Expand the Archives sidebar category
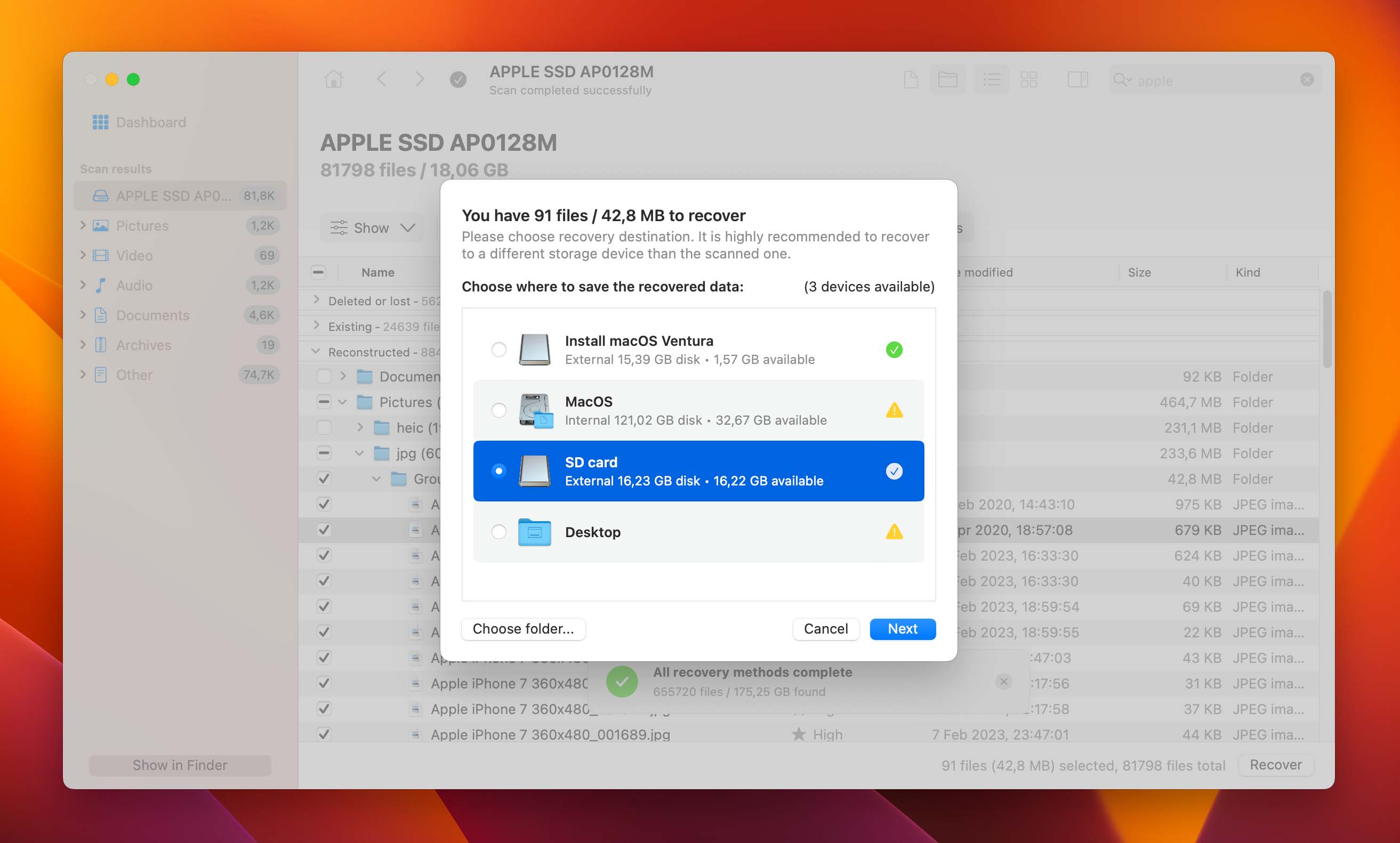Screen dimensions: 1400x843 (83, 345)
